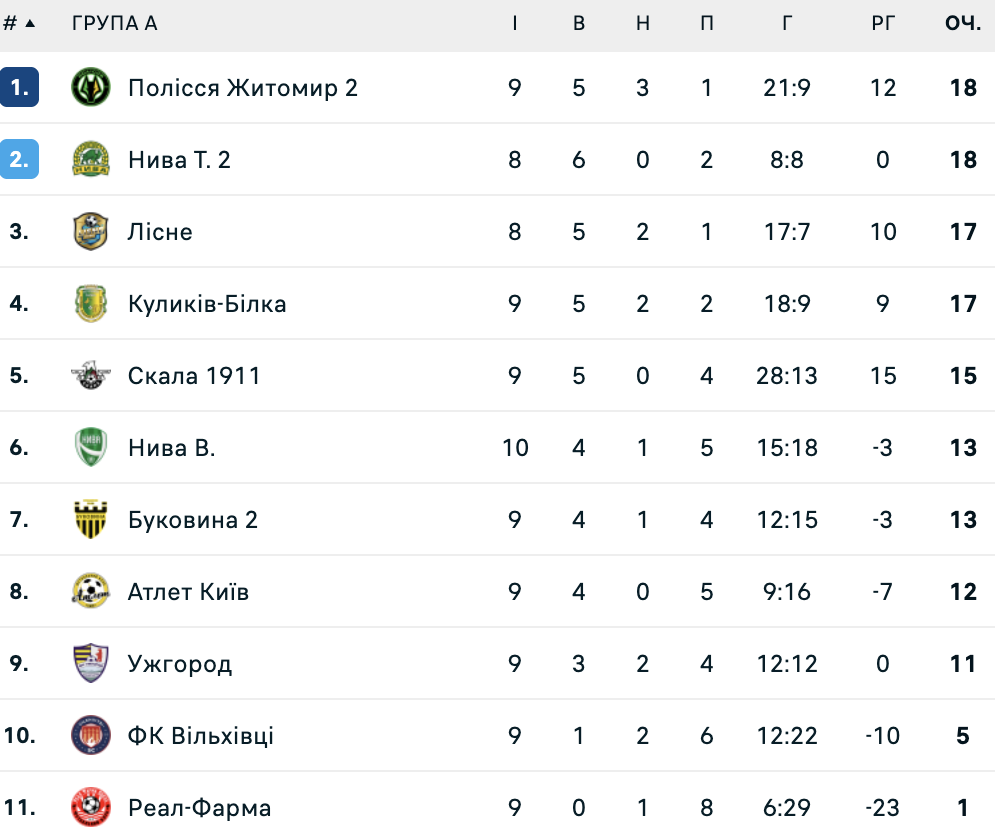Sort by В wins column header

(579, 23)
